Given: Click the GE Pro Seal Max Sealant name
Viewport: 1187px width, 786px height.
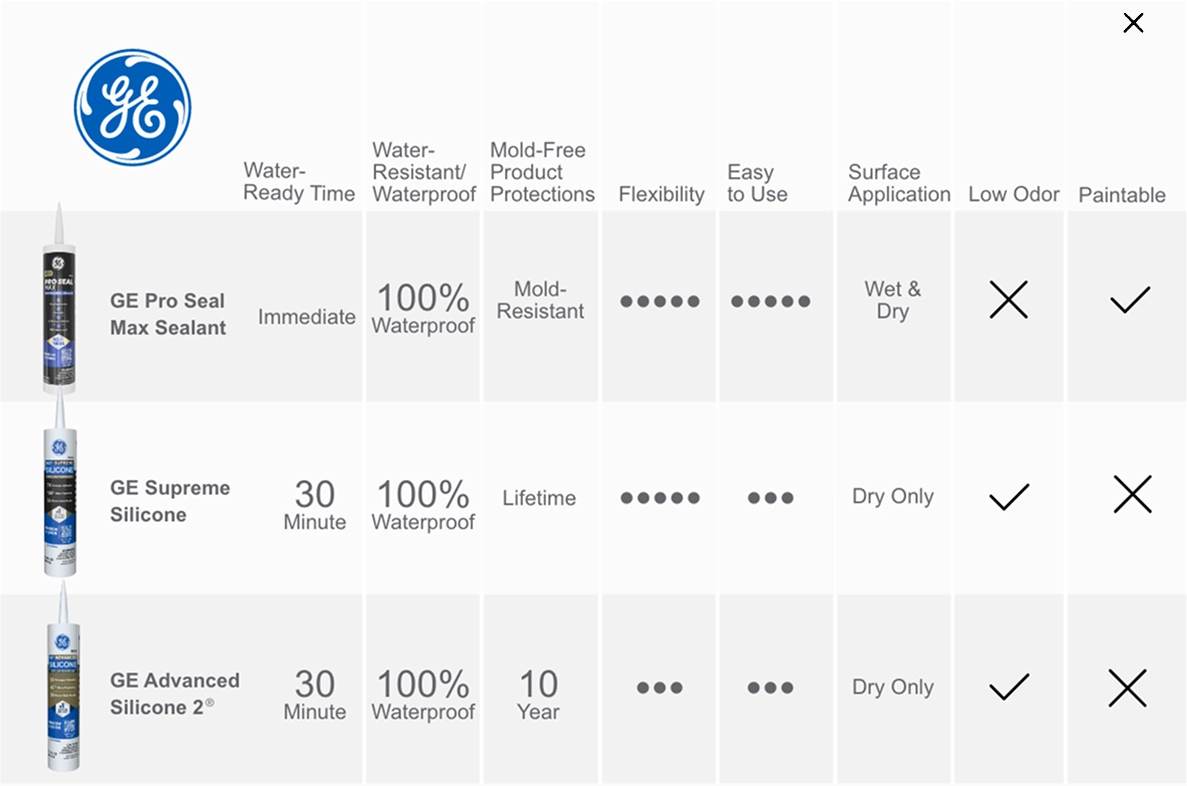Looking at the screenshot, I should pyautogui.click(x=168, y=314).
